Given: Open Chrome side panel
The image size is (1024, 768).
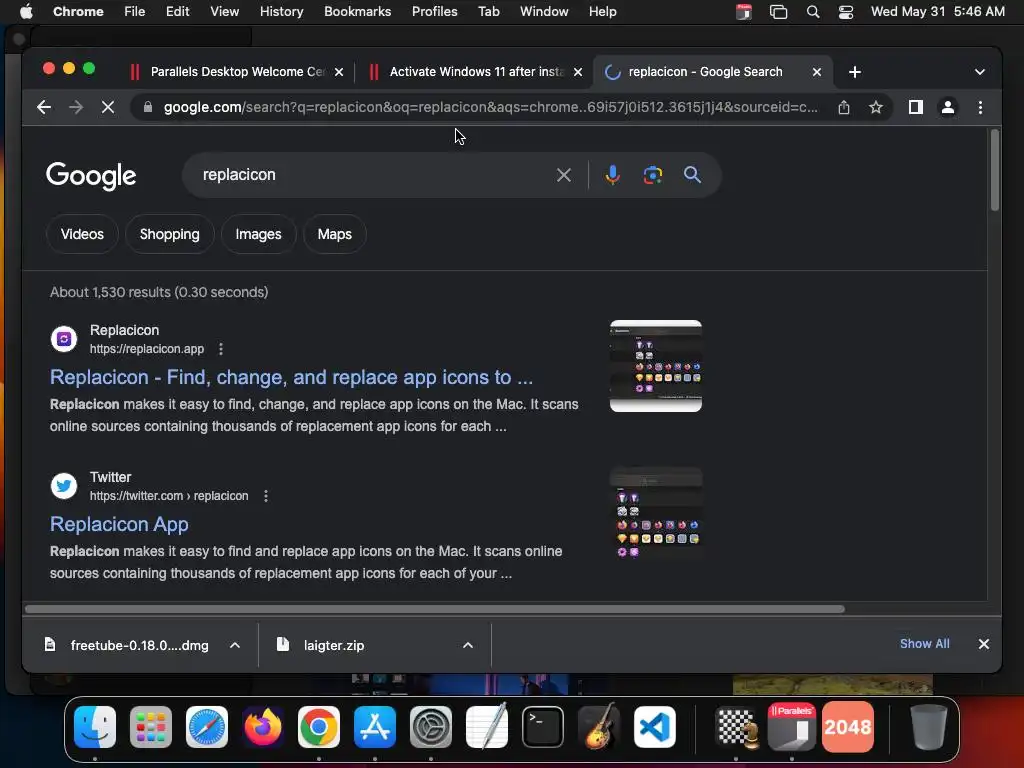Looking at the screenshot, I should 916,107.
